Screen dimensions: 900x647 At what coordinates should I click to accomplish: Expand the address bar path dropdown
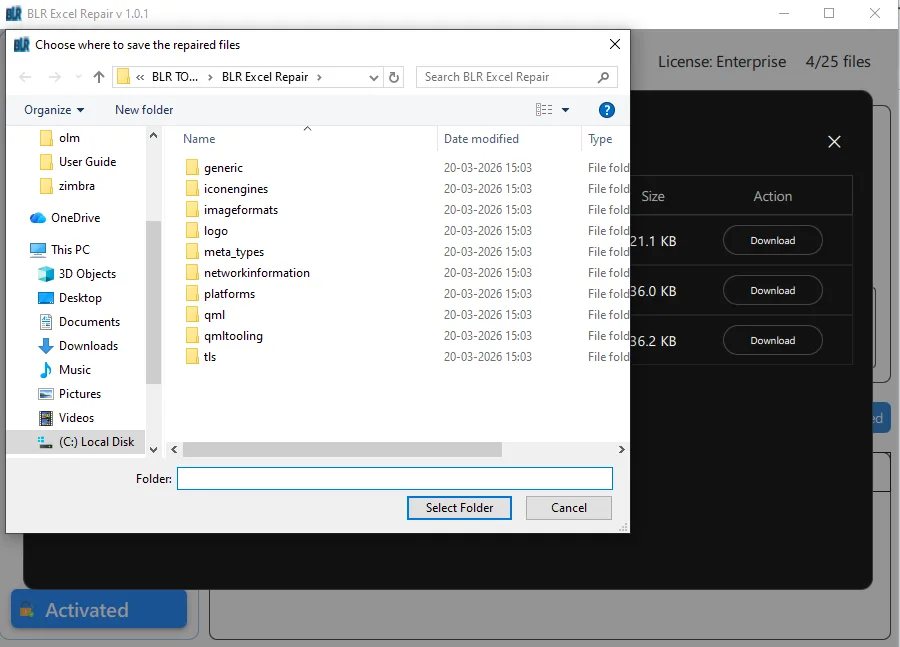point(374,77)
